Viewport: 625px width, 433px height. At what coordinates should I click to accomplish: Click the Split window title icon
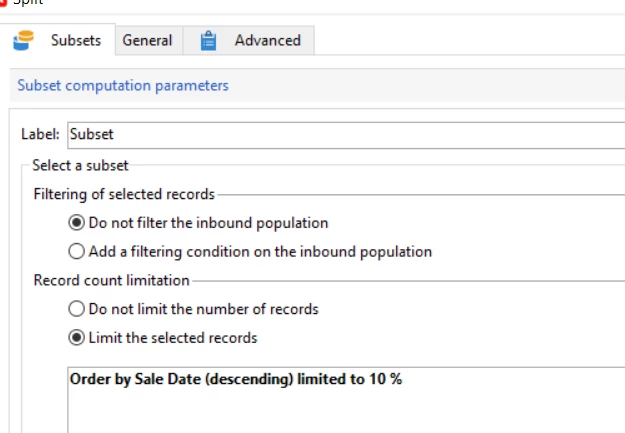pos(4,3)
